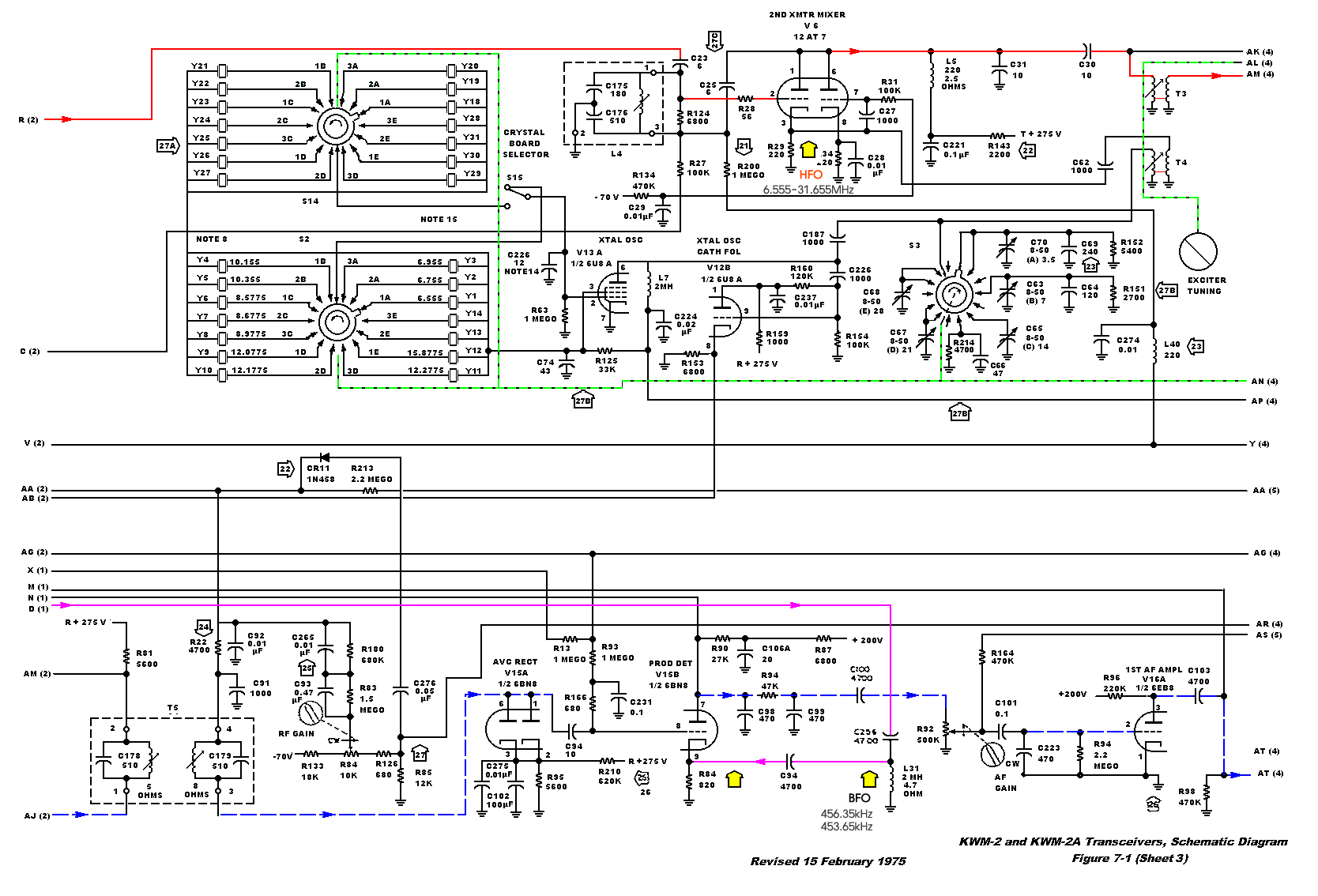
Task: Select the RF GAIN knob symbol
Action: point(310,713)
